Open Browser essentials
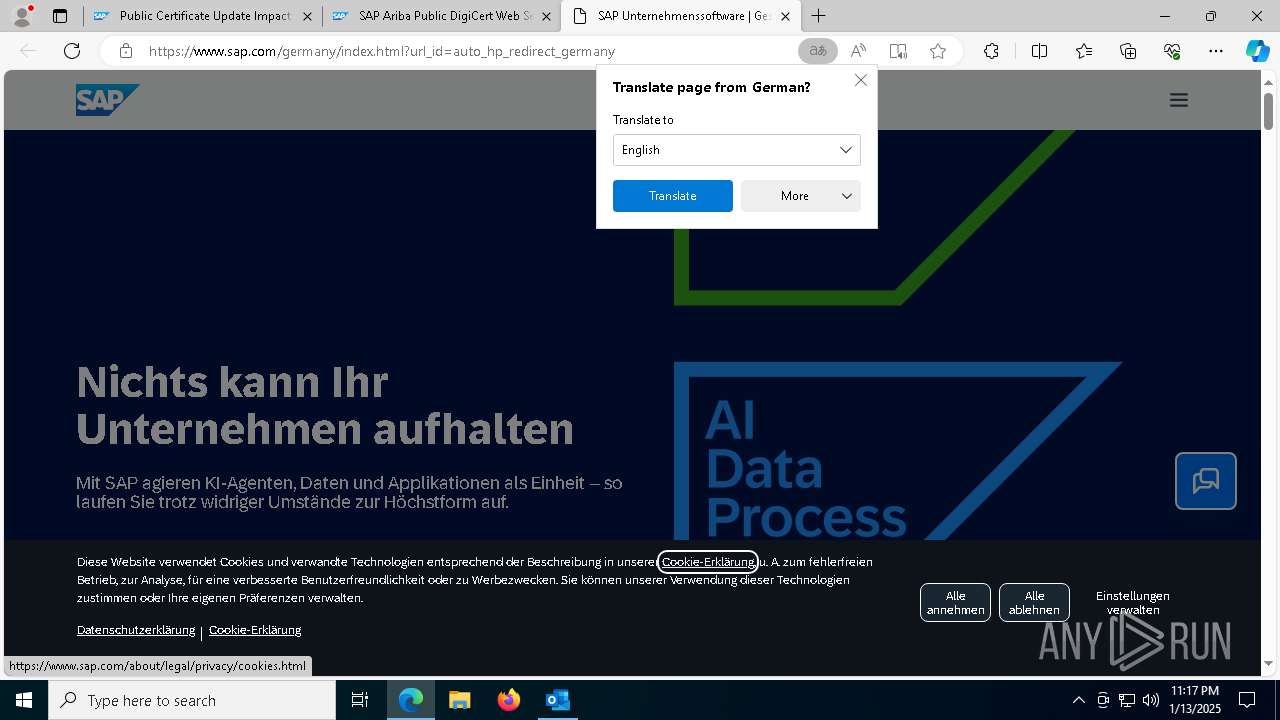1280x720 pixels. (1172, 51)
